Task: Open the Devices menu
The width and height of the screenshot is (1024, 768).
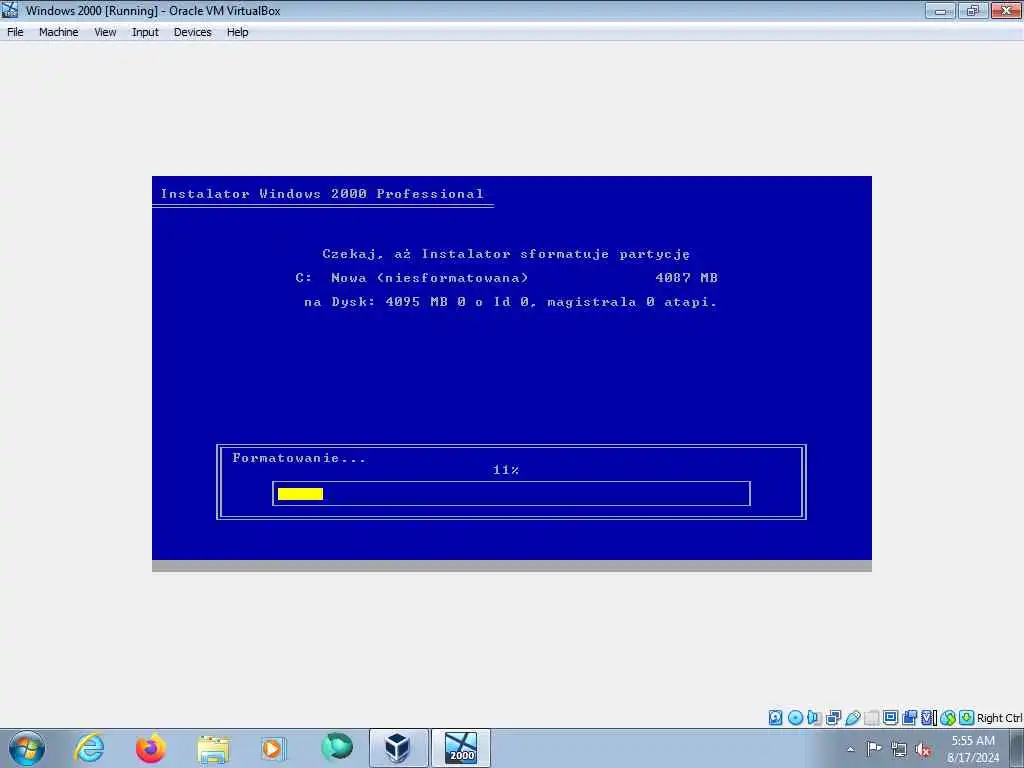Action: pos(192,32)
